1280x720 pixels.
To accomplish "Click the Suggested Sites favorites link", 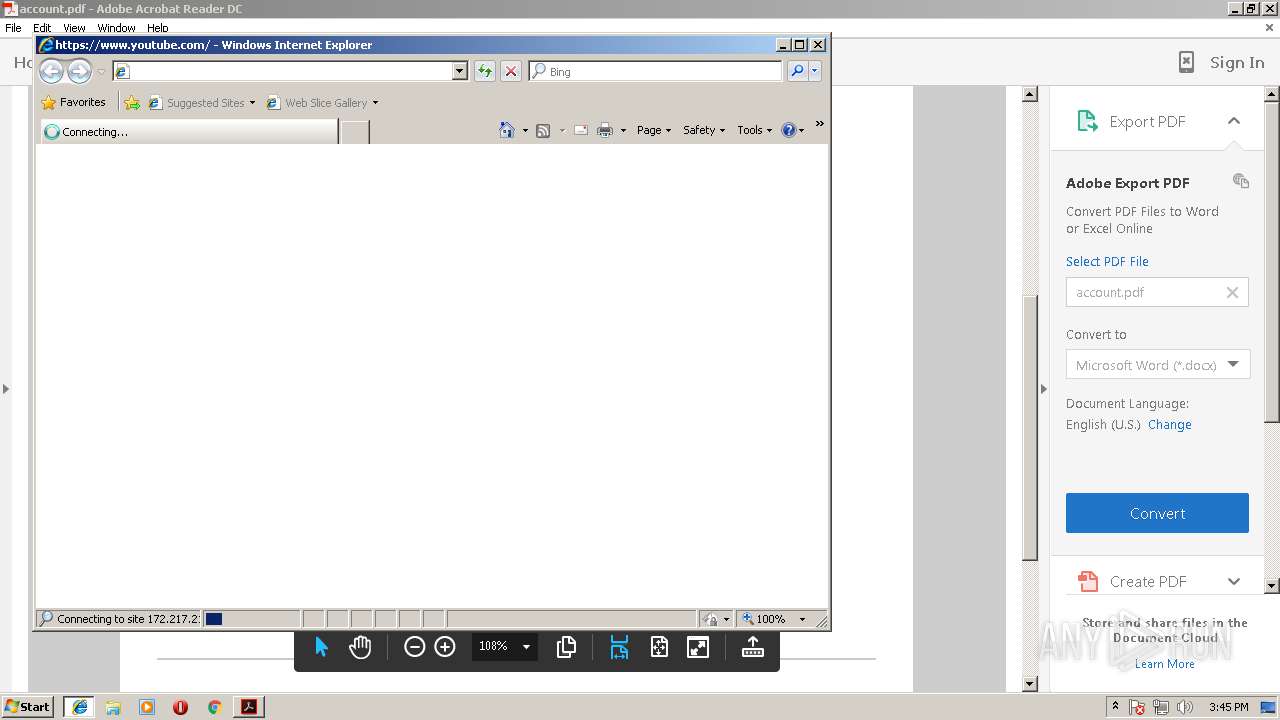I will [x=201, y=102].
